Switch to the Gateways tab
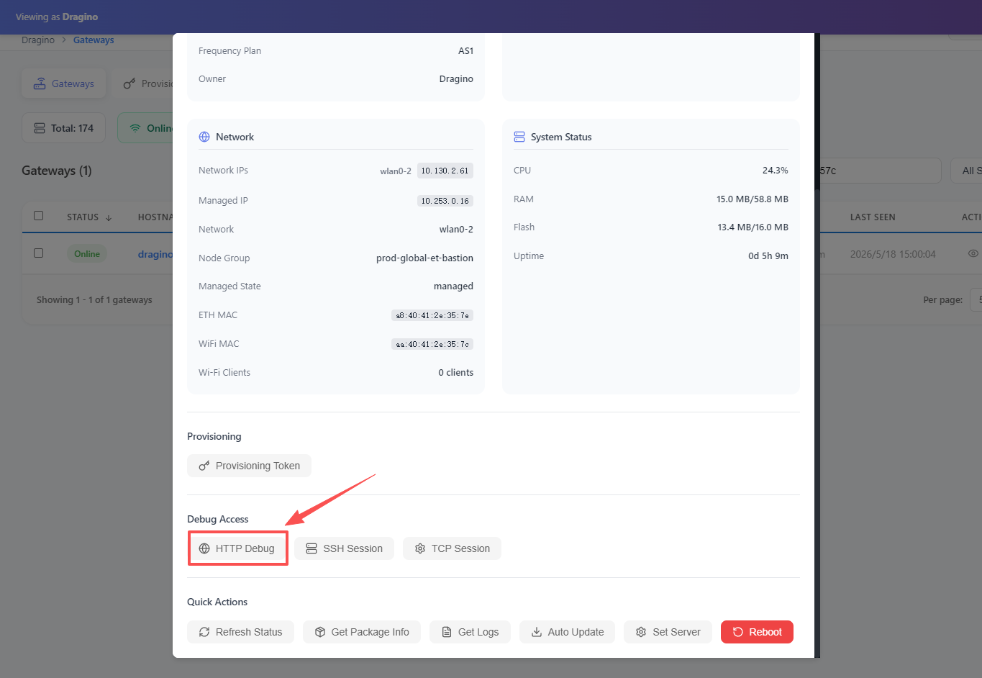 (x=64, y=83)
